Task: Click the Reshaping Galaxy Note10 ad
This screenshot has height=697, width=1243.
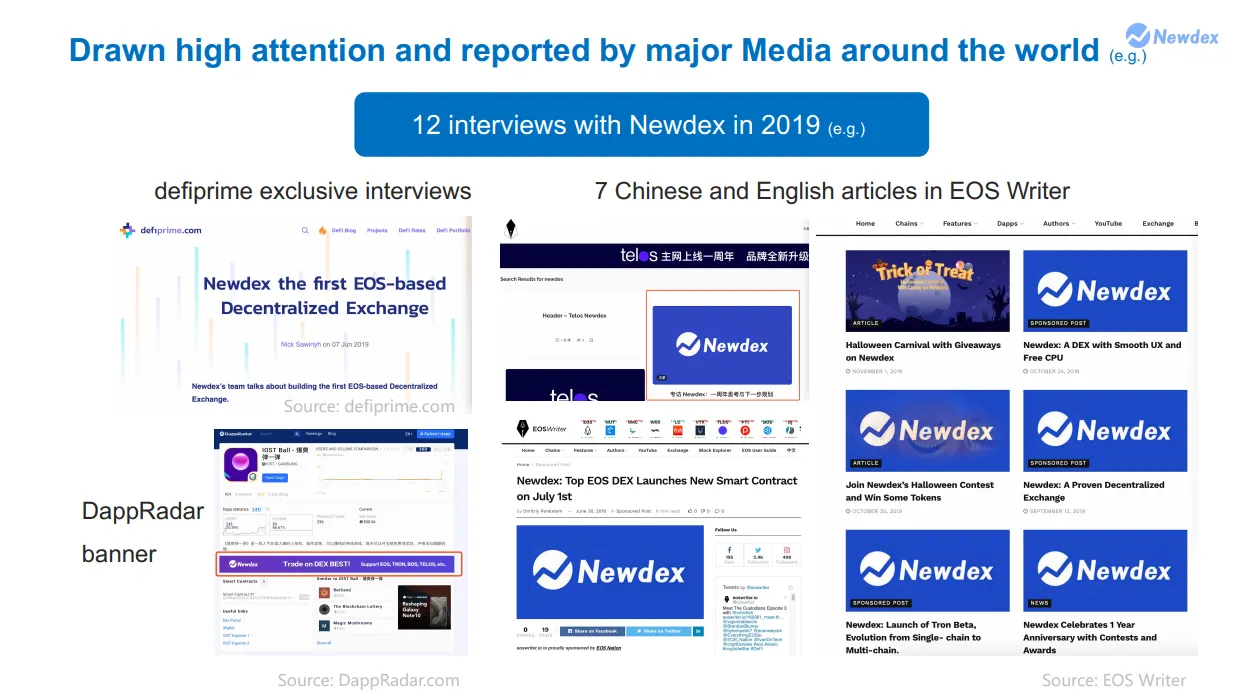Action: 424,608
